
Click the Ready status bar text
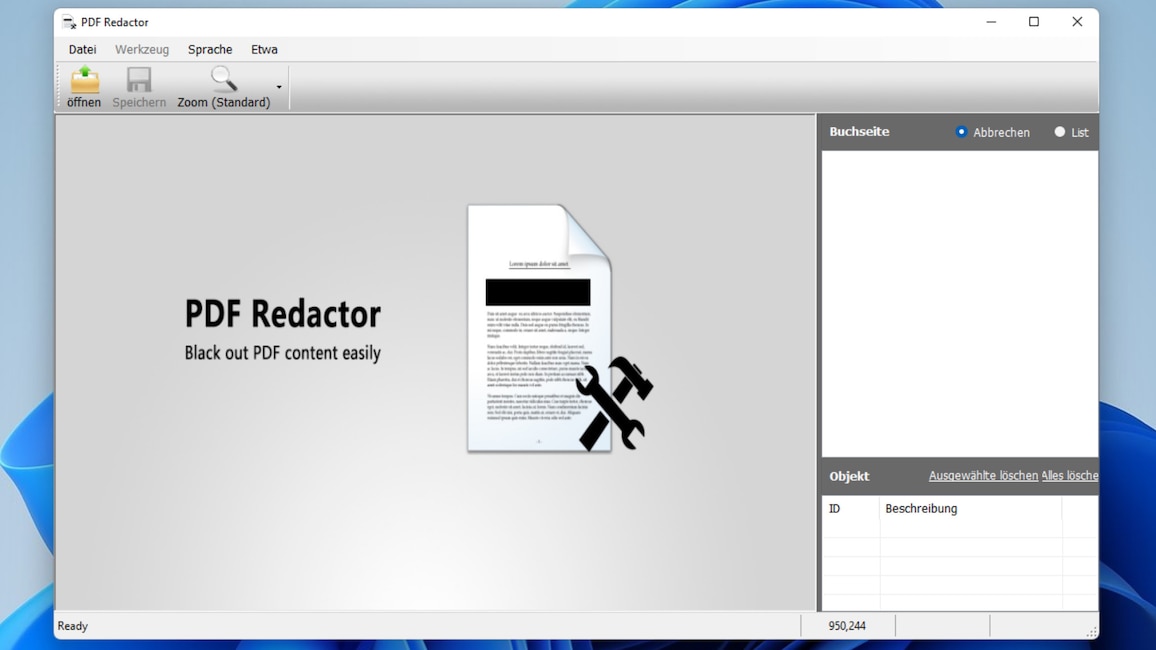click(x=72, y=625)
